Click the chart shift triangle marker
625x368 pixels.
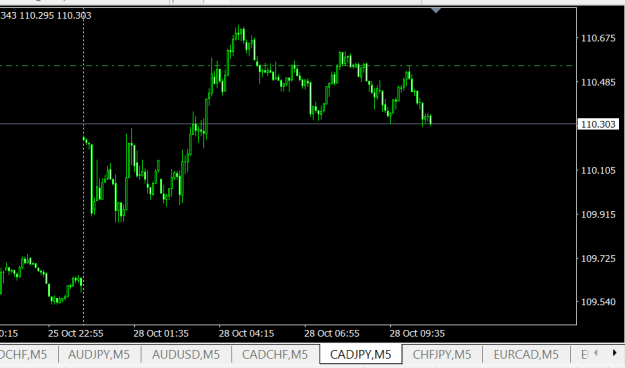[436, 10]
